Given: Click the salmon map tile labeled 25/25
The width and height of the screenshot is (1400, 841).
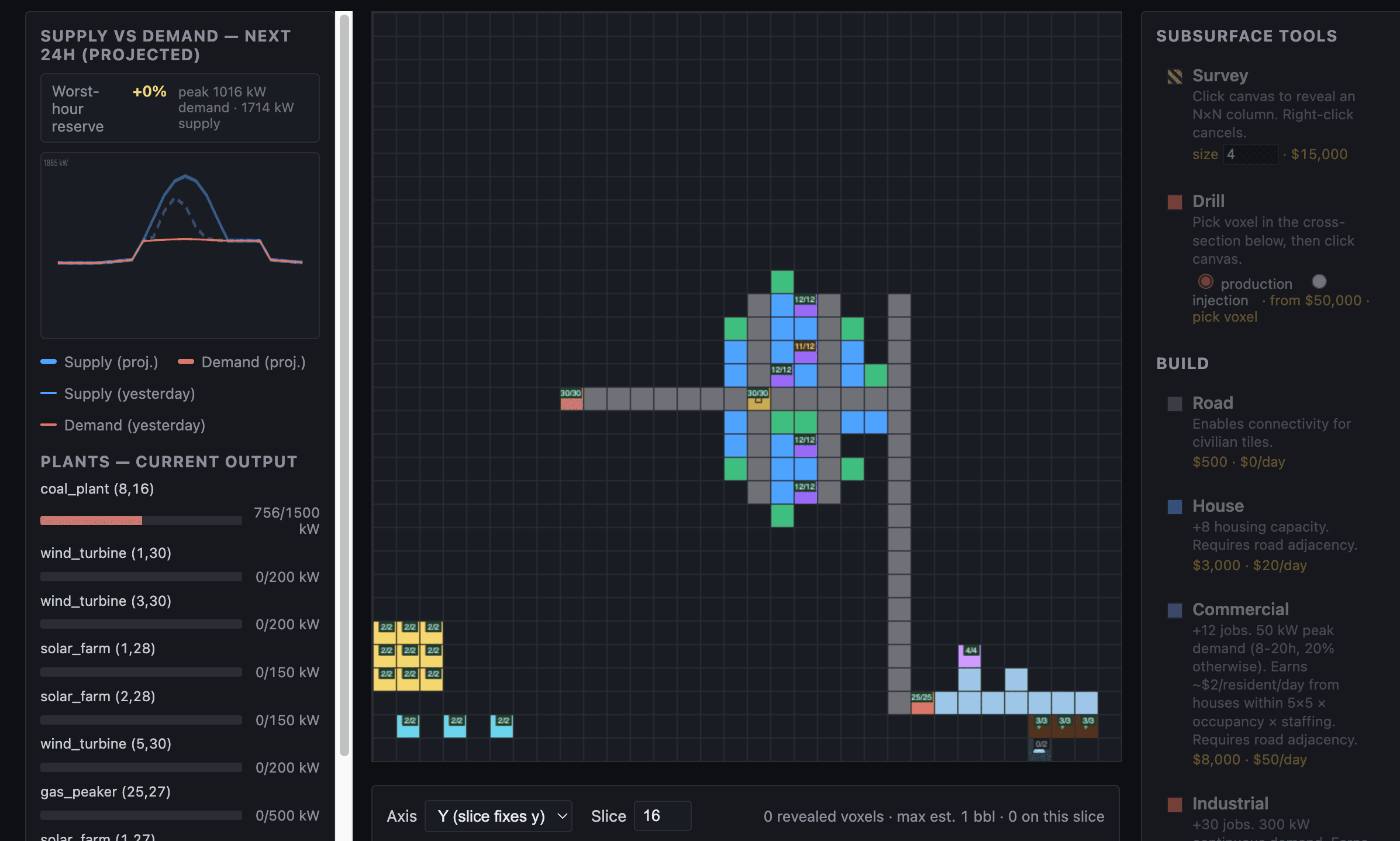Looking at the screenshot, I should (922, 703).
